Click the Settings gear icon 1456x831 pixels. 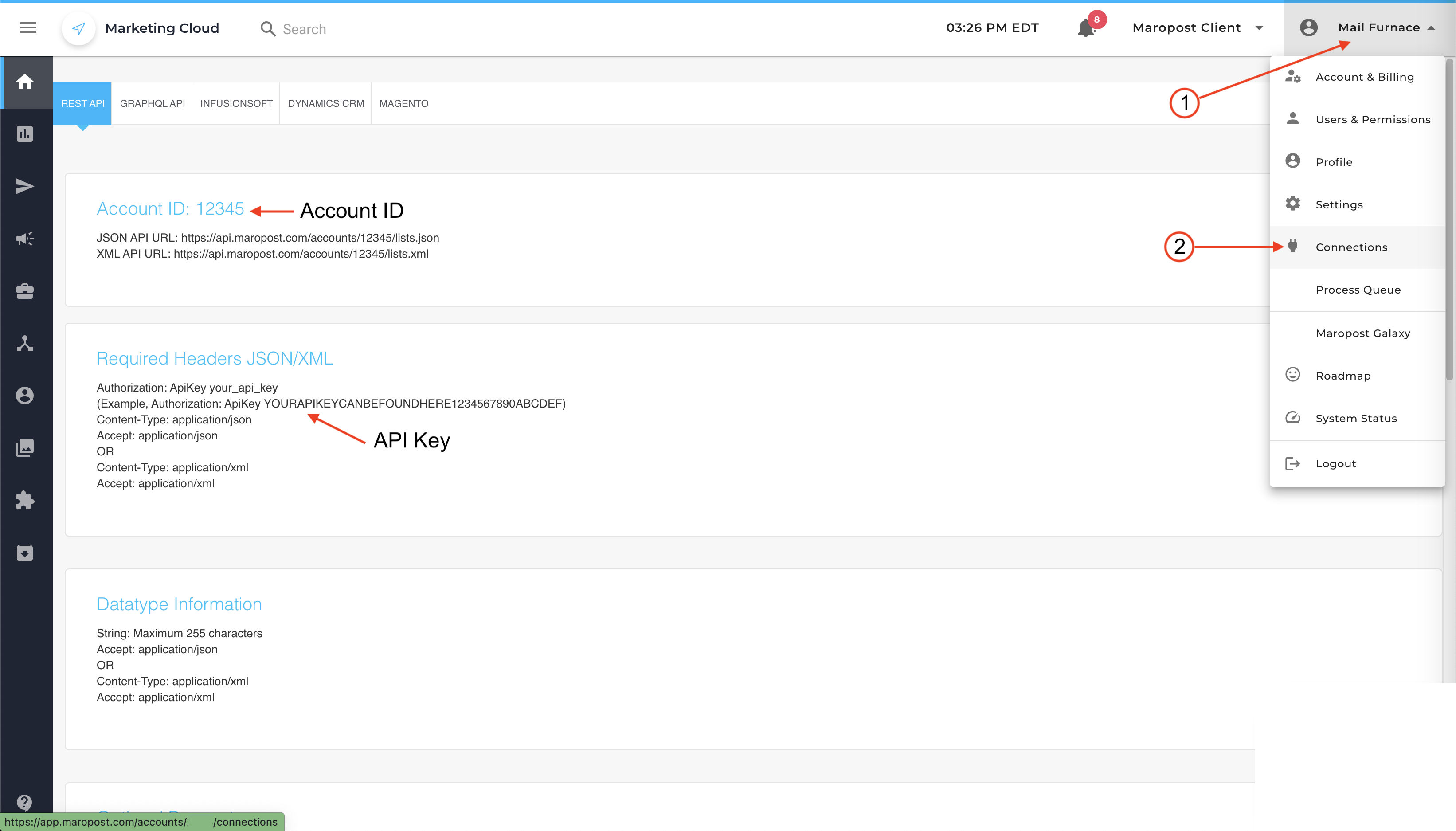[x=1293, y=204]
